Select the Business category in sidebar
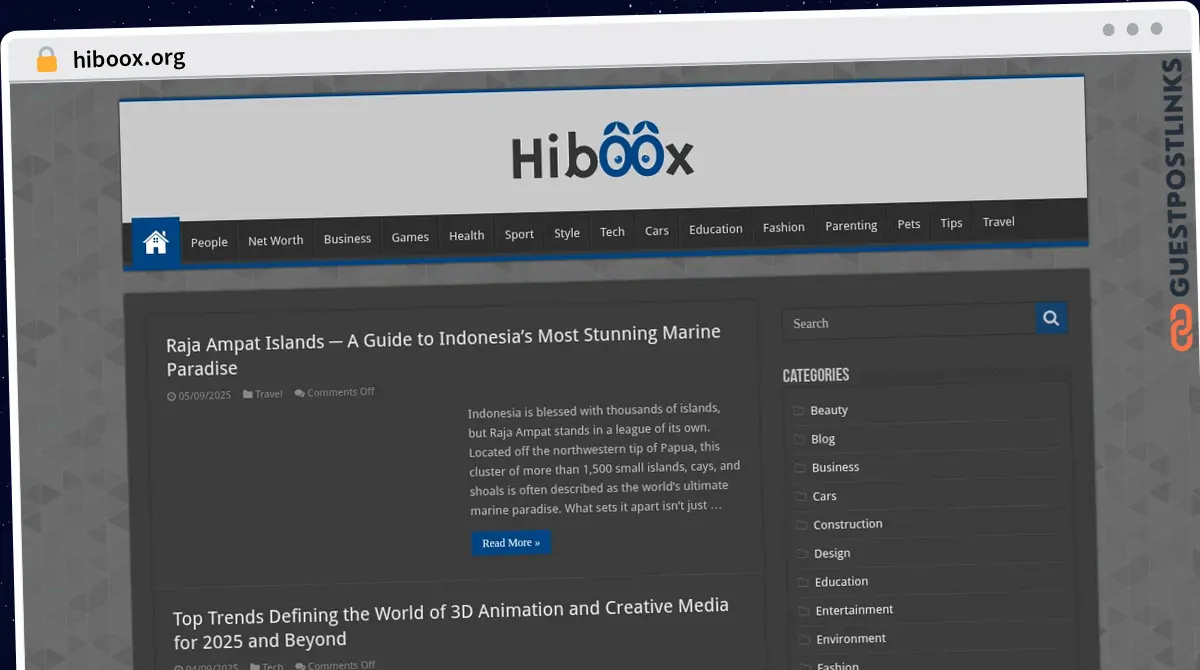The image size is (1200, 670). [835, 467]
